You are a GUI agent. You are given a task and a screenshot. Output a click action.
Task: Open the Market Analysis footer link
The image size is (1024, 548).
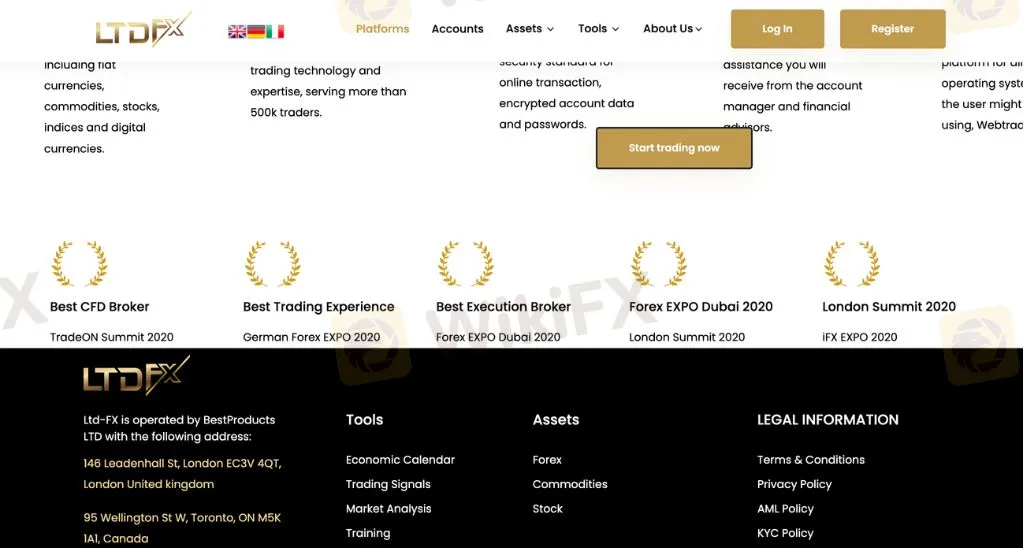(389, 509)
